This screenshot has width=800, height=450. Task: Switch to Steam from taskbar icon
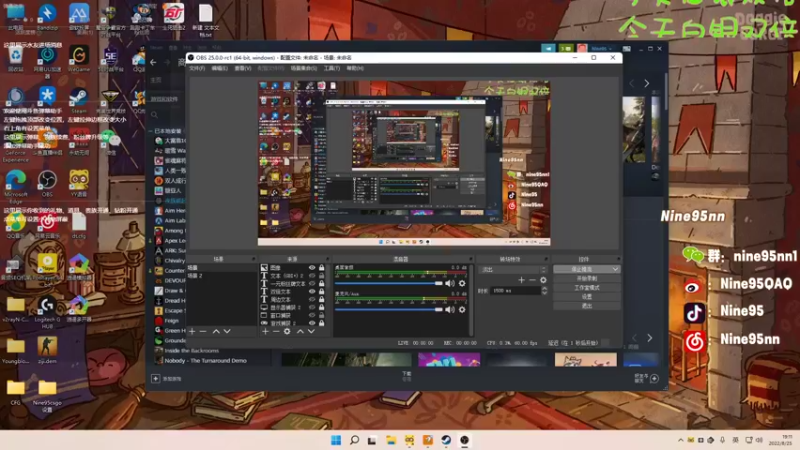(x=446, y=440)
